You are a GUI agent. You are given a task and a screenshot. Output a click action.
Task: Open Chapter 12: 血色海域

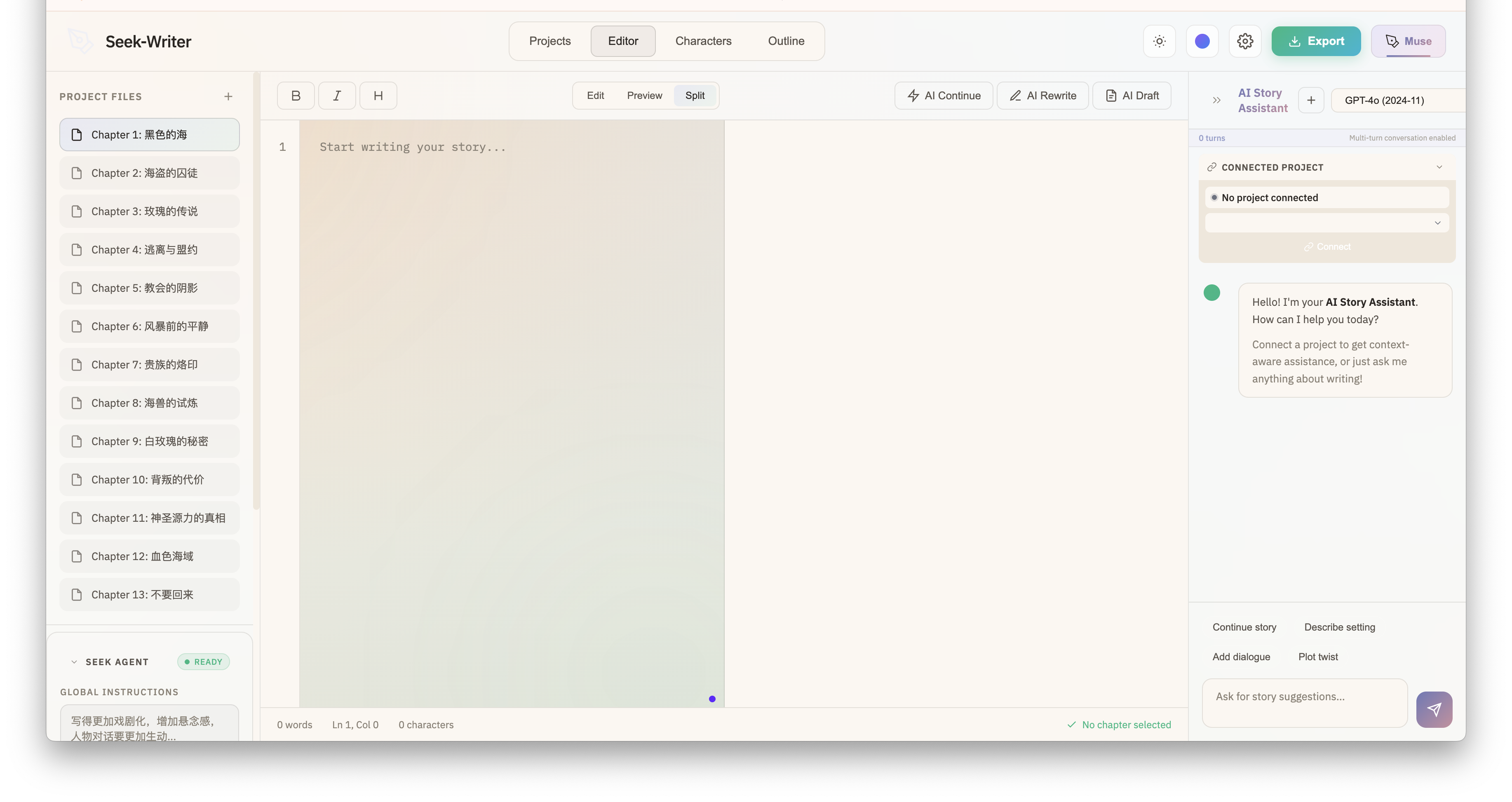pos(149,556)
